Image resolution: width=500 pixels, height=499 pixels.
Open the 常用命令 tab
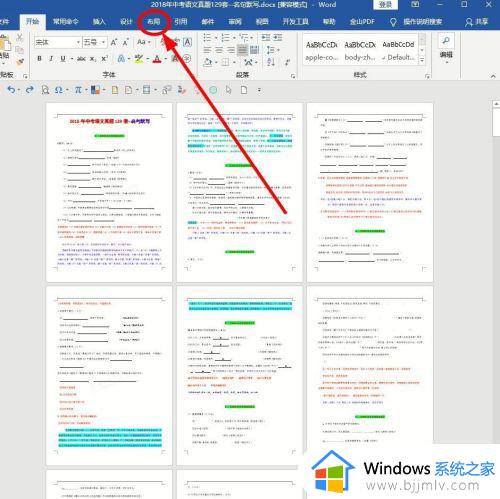(66, 22)
